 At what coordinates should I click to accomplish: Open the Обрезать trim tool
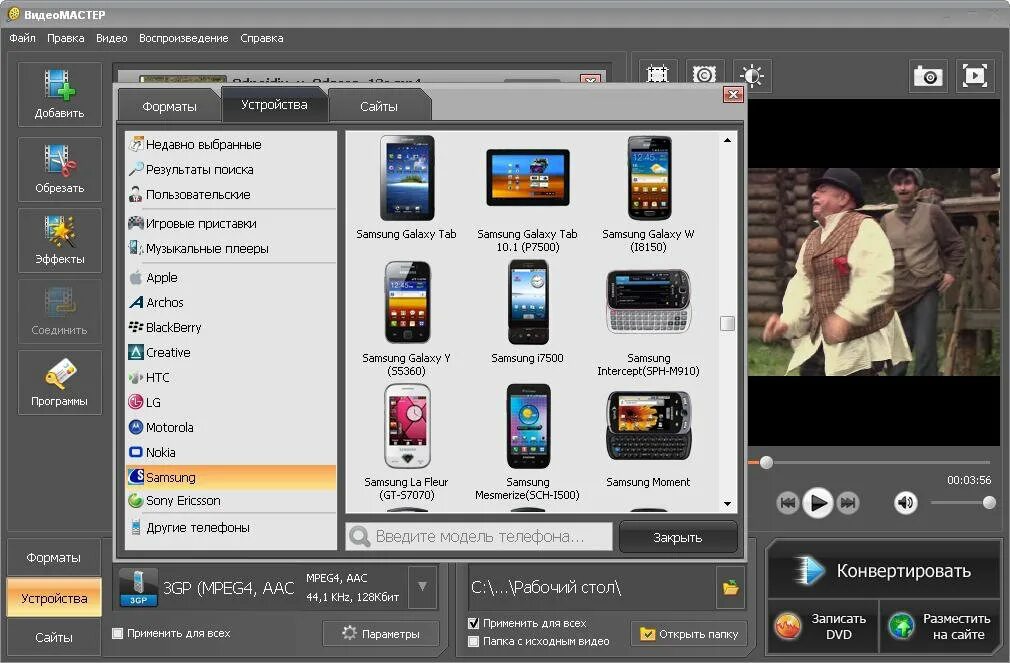[x=59, y=169]
